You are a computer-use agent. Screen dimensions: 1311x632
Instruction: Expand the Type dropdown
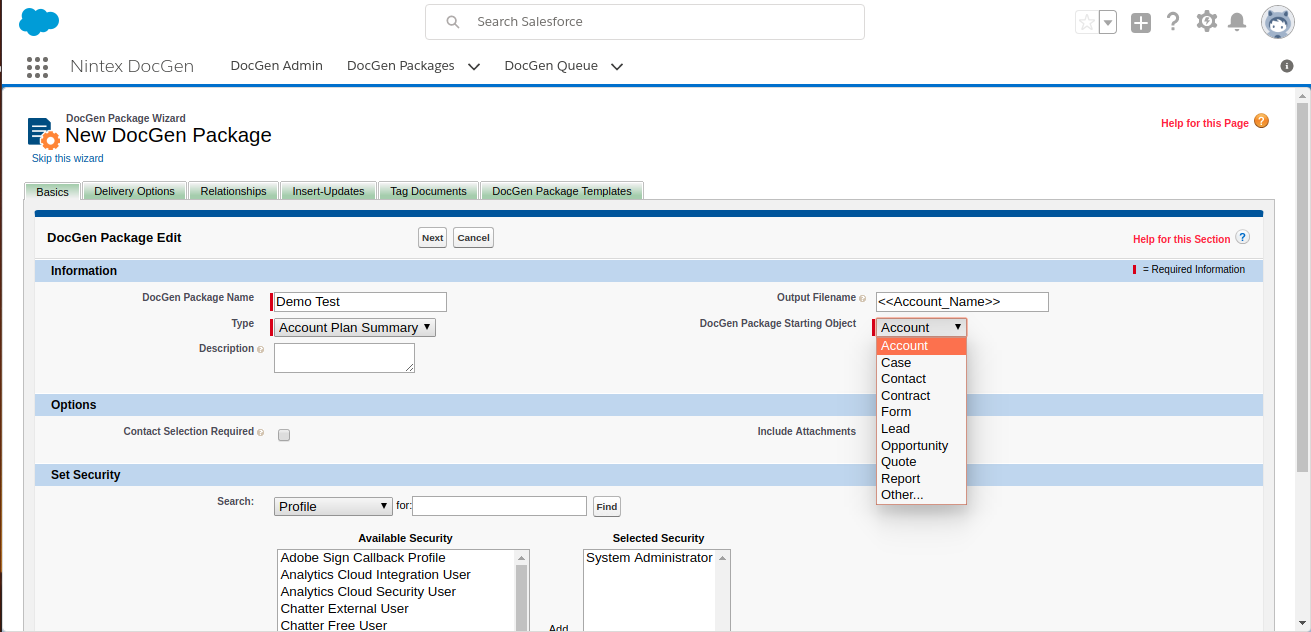tap(355, 328)
